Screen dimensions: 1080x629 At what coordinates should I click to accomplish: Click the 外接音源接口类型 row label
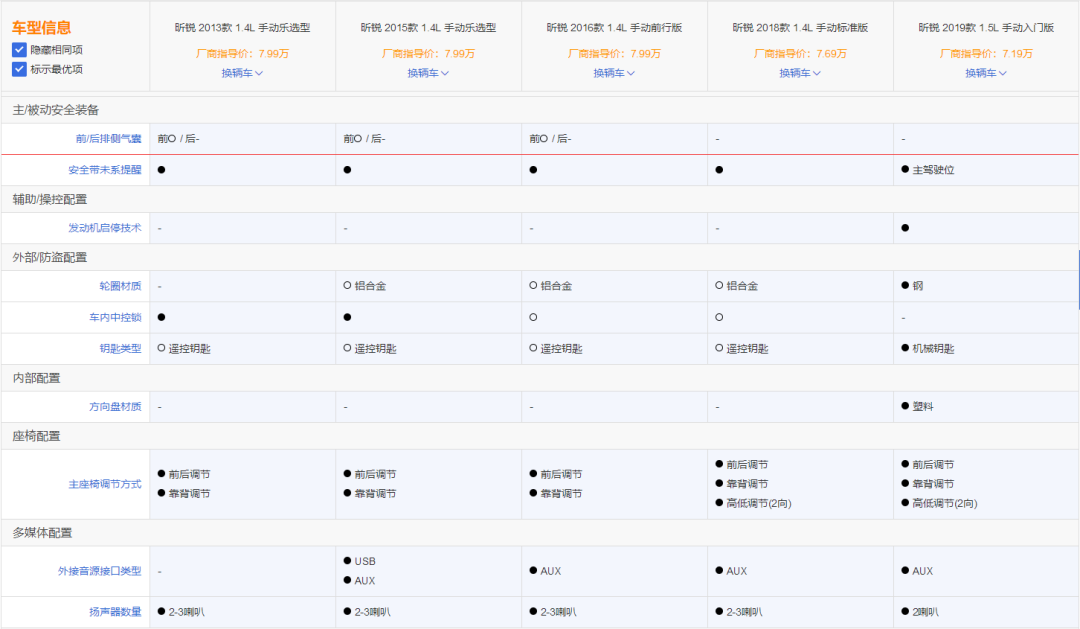[99, 571]
